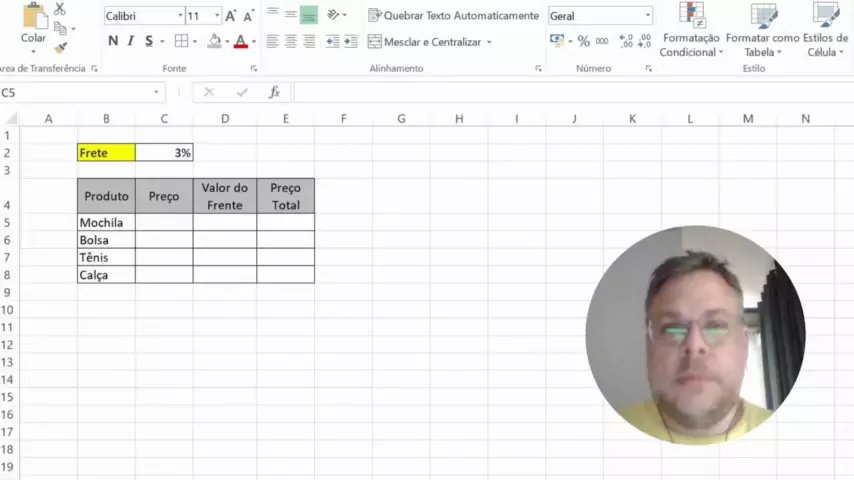Click the Increase Indent icon
Image resolution: width=854 pixels, height=480 pixels.
[353, 42]
